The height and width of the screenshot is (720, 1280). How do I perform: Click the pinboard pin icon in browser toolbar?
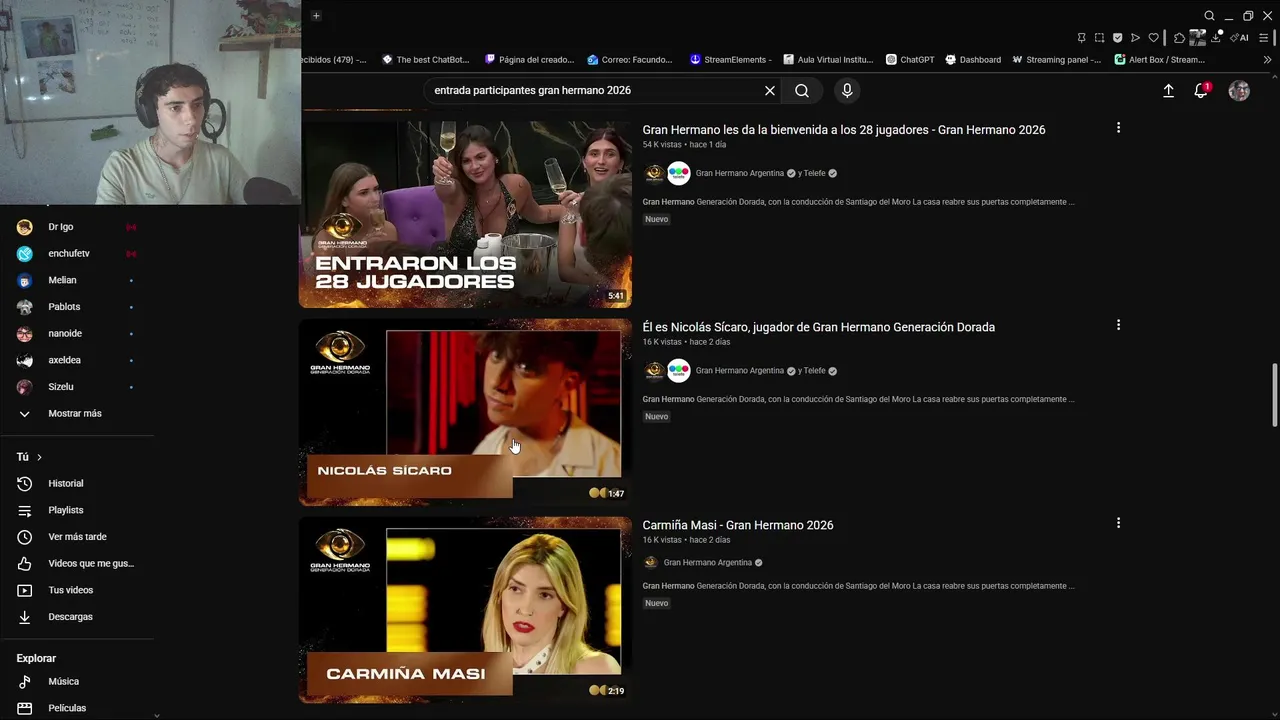tap(1081, 38)
